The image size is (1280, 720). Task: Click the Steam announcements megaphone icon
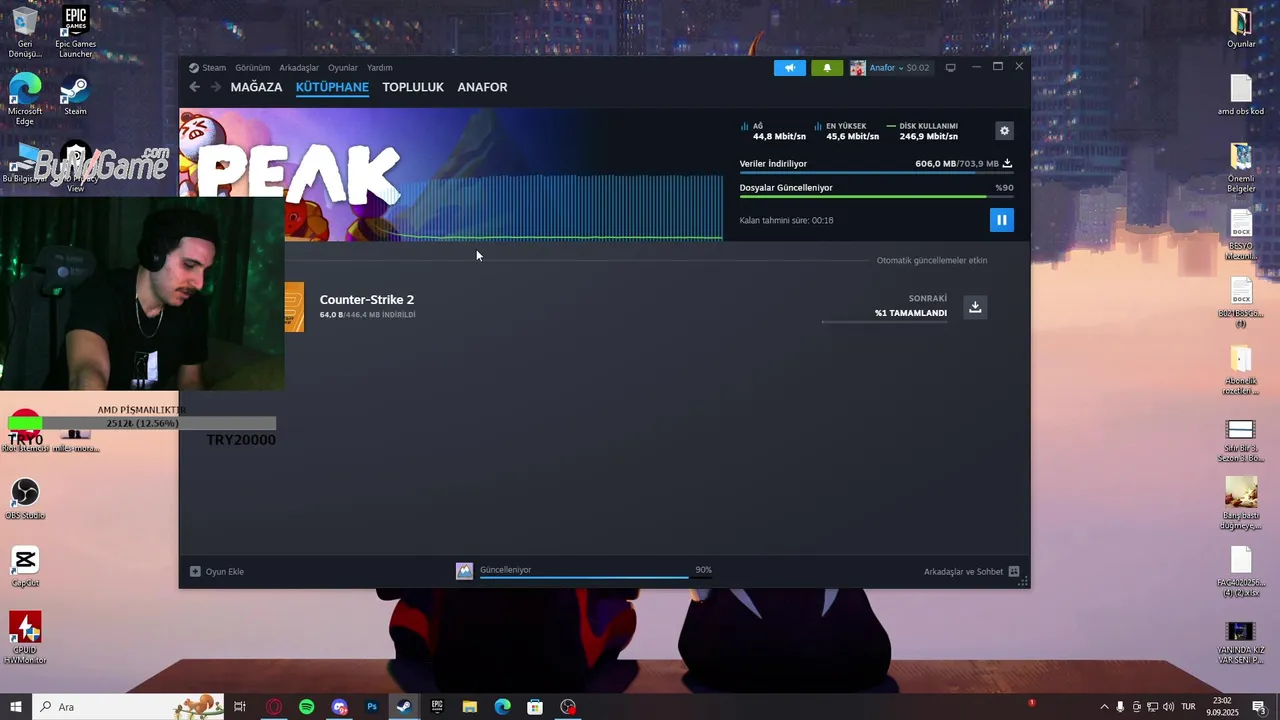(789, 68)
